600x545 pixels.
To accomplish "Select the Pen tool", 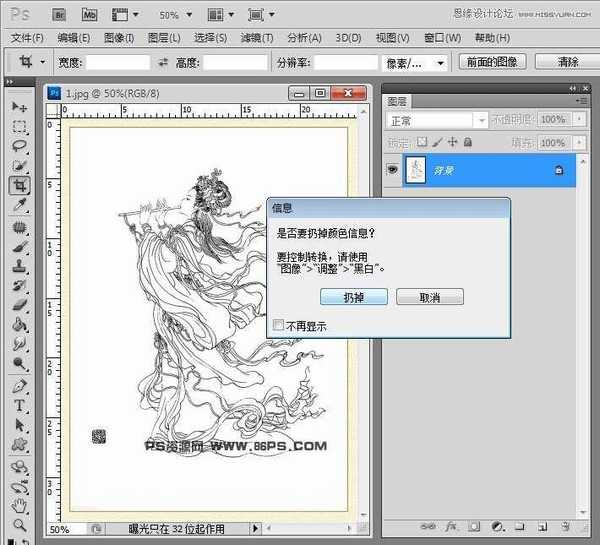I will point(19,385).
